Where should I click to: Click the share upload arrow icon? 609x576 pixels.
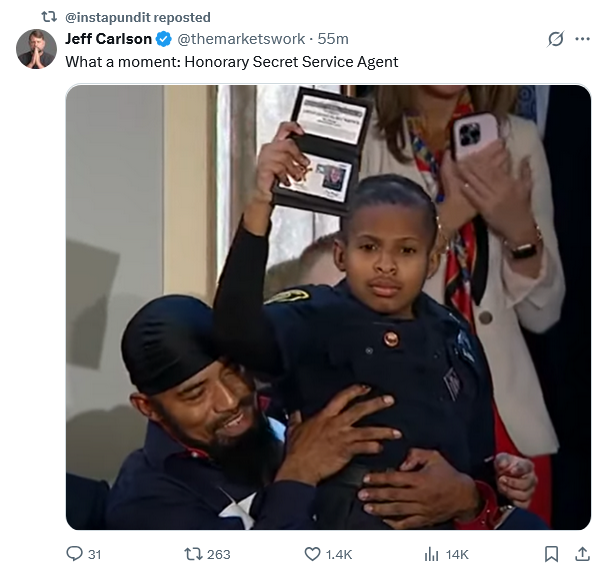pyautogui.click(x=583, y=554)
